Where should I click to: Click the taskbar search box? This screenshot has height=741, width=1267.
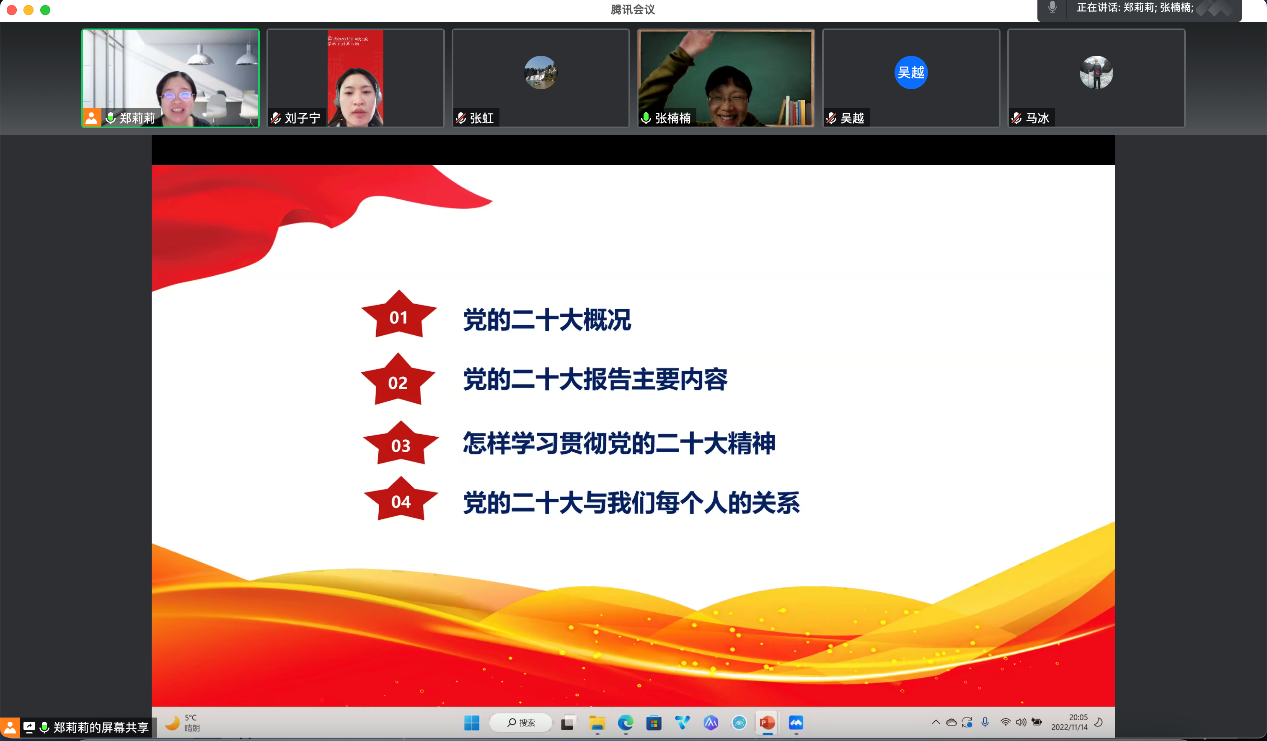coord(521,722)
